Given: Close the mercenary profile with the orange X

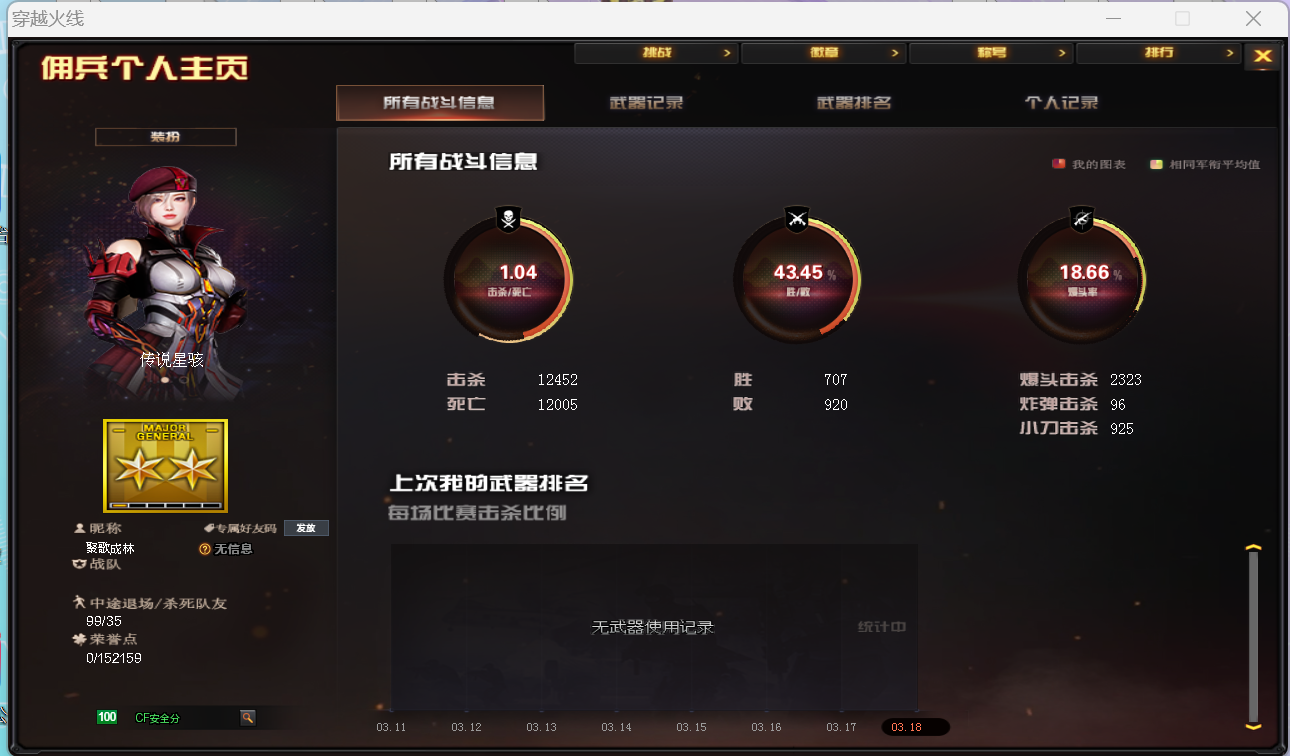Looking at the screenshot, I should pos(1263,56).
